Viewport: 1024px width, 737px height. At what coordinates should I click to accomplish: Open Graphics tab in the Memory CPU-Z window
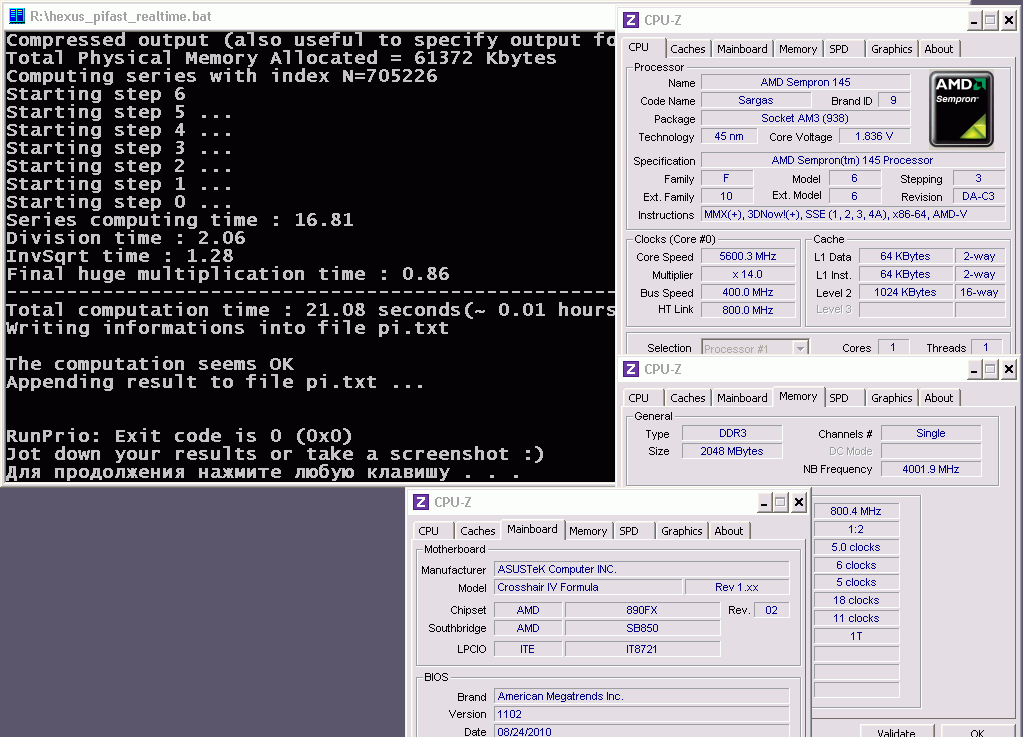891,398
